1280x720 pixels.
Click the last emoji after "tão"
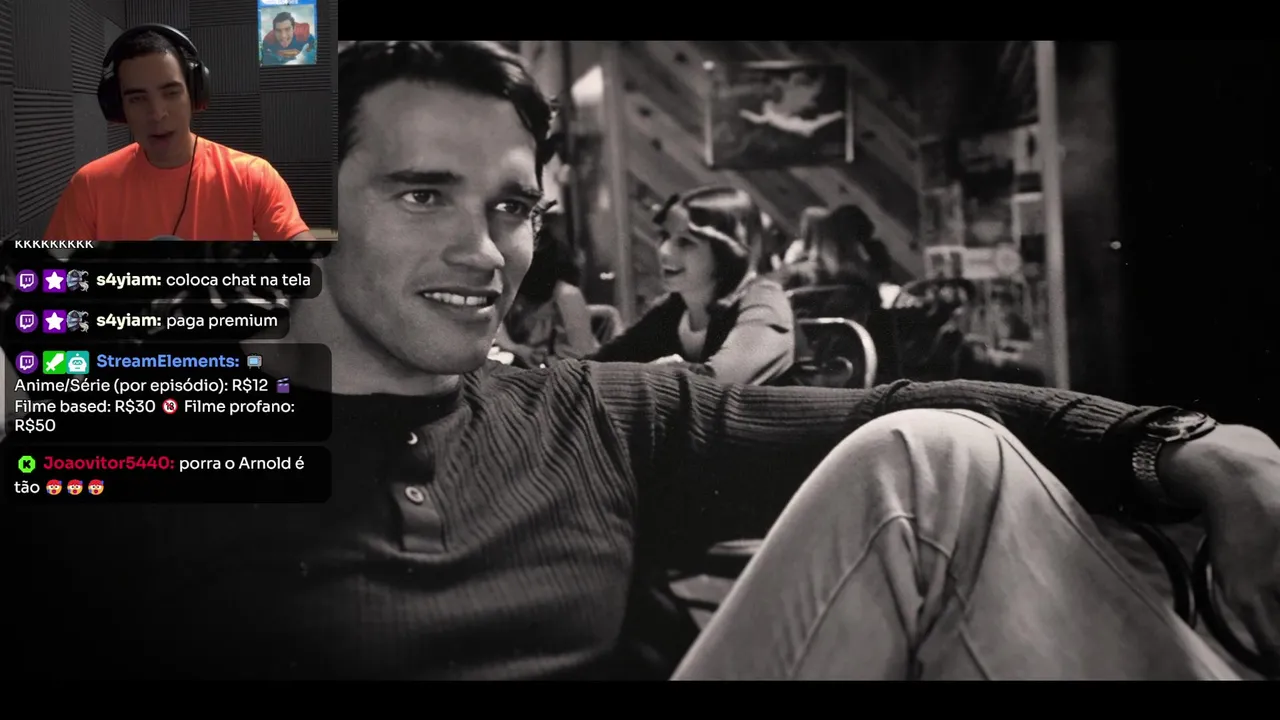click(x=96, y=488)
